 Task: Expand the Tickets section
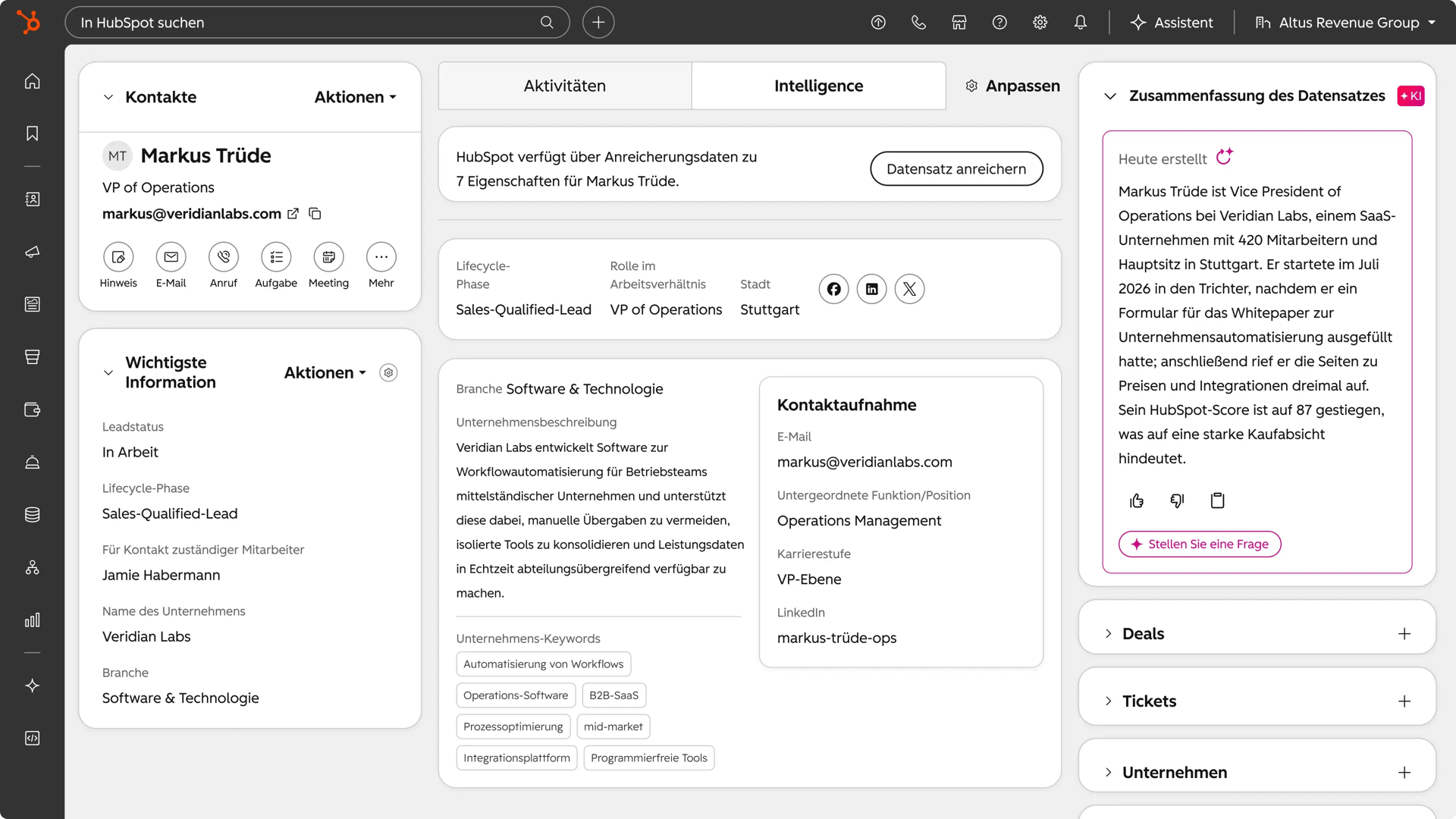click(x=1108, y=701)
